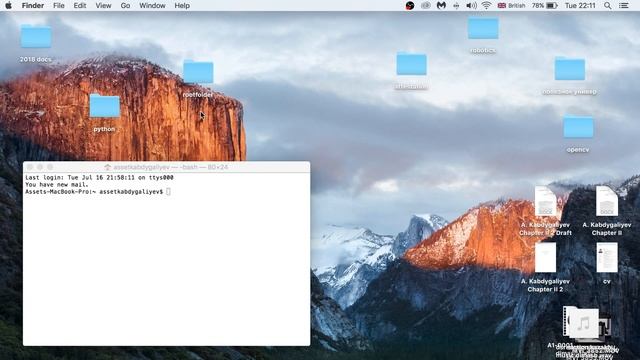The image size is (640, 360).
Task: Open the Go menu
Action: tap(125, 6)
